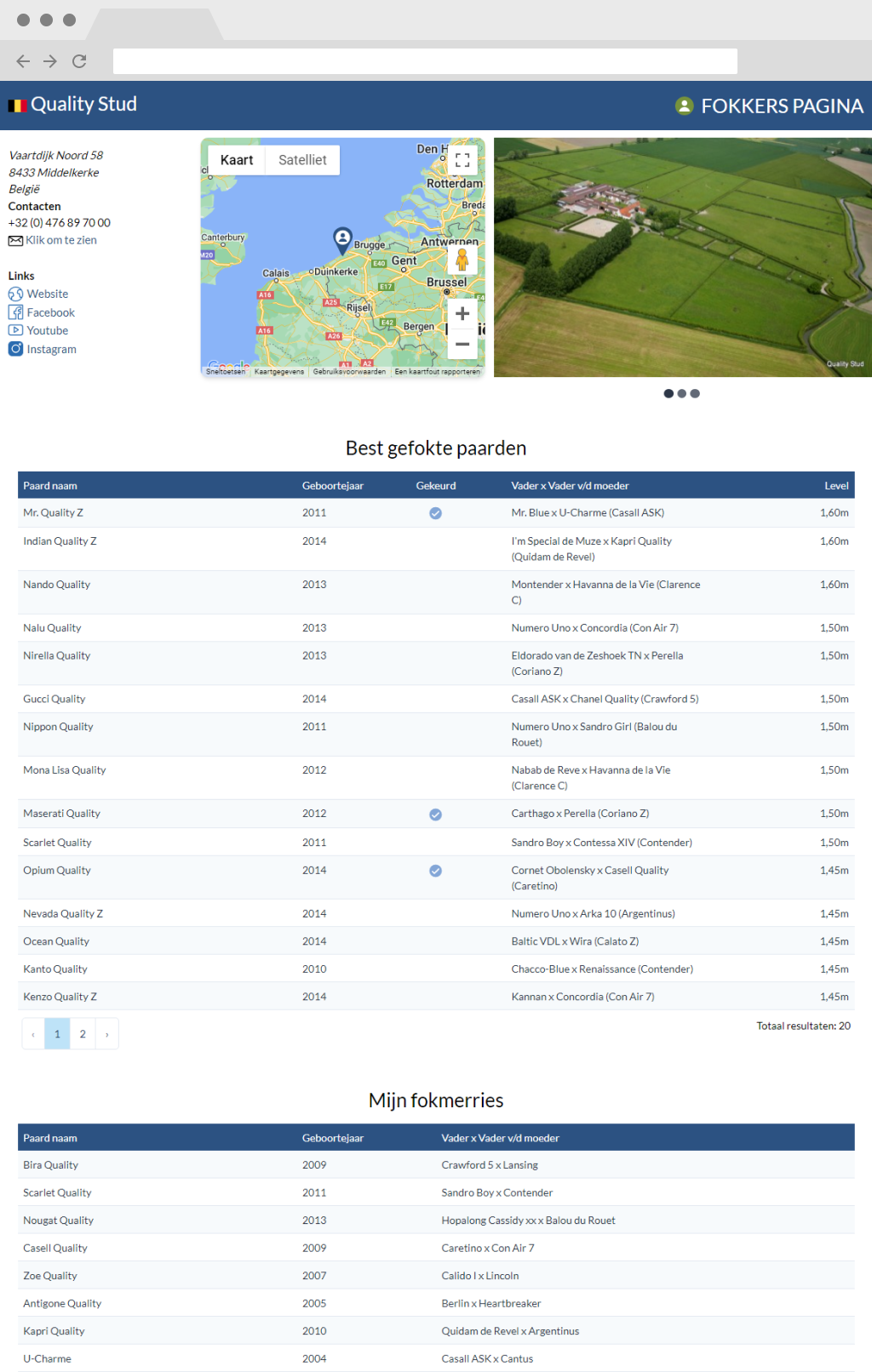Click Gekeurd checkmark for Opium Quality
This screenshot has height=1372, width=872.
[435, 871]
